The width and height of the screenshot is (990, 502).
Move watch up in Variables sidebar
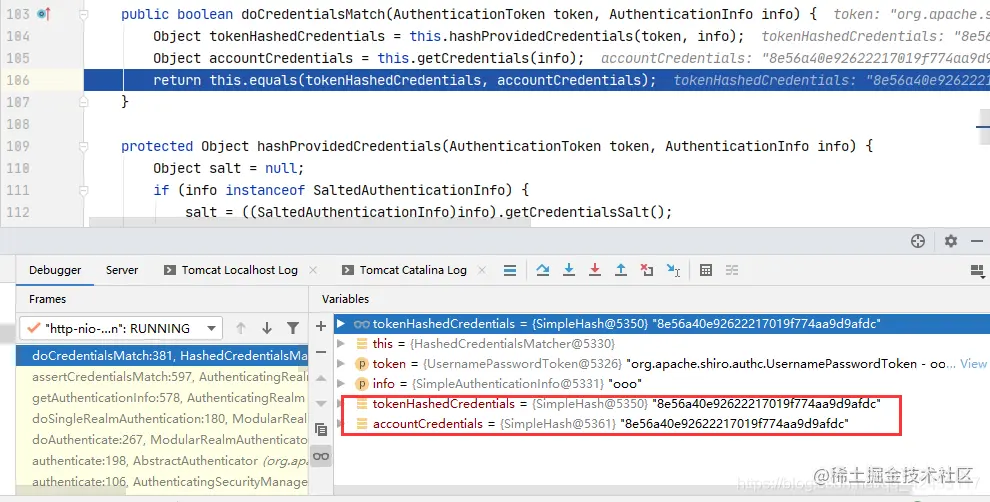(321, 378)
